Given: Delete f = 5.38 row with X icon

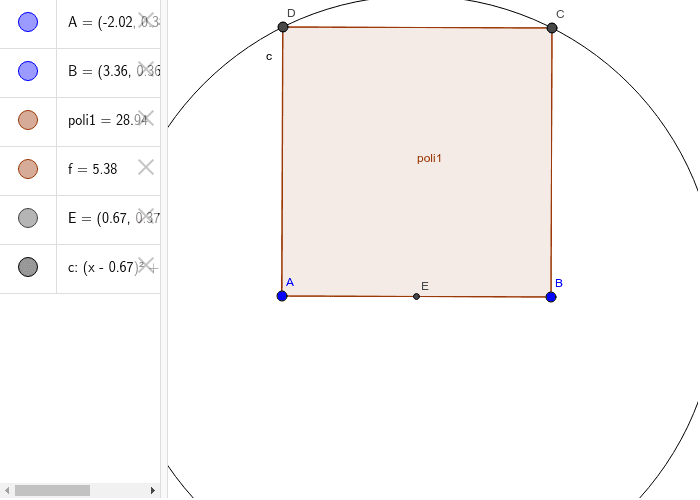Looking at the screenshot, I should 146,167.
